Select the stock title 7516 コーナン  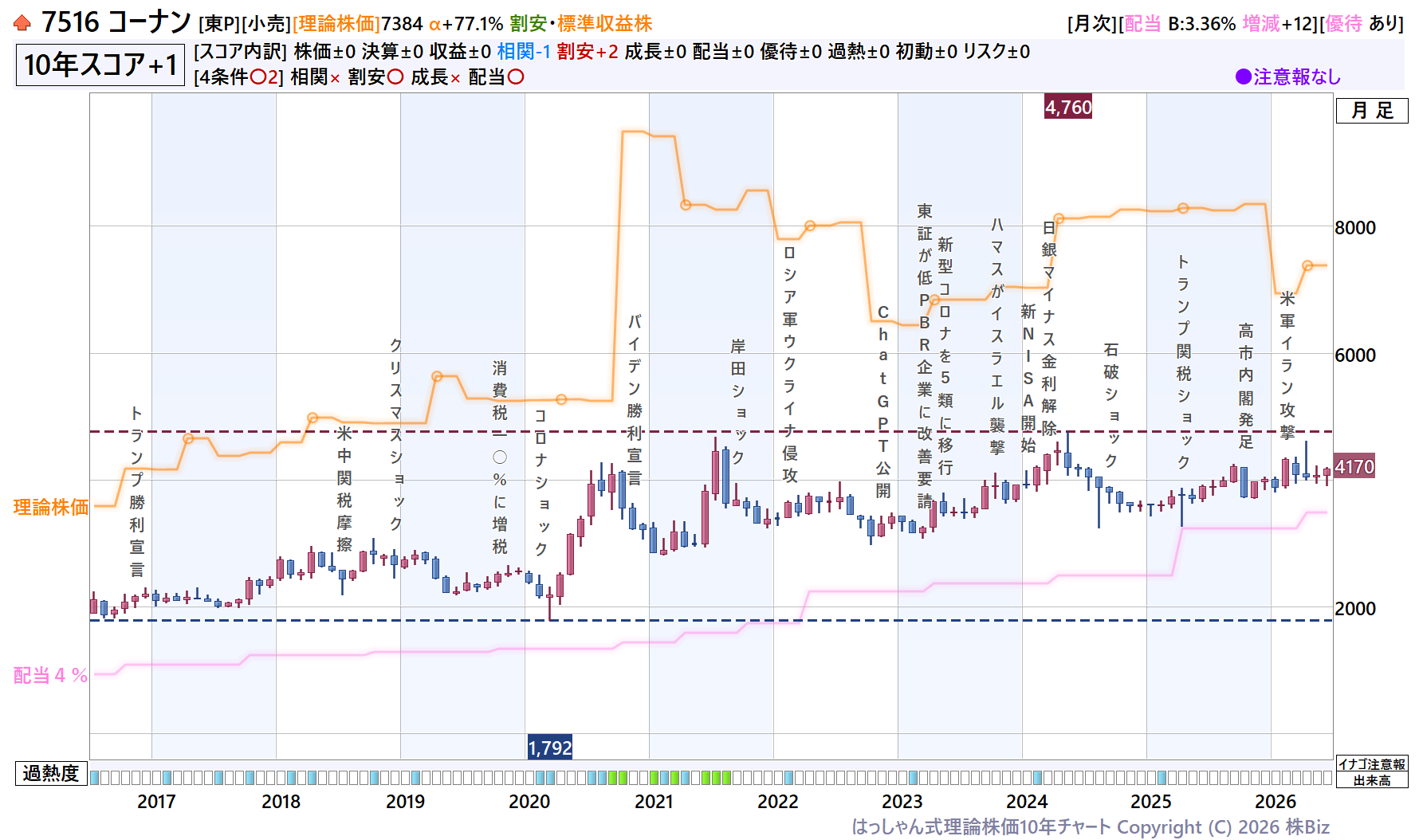(x=116, y=22)
